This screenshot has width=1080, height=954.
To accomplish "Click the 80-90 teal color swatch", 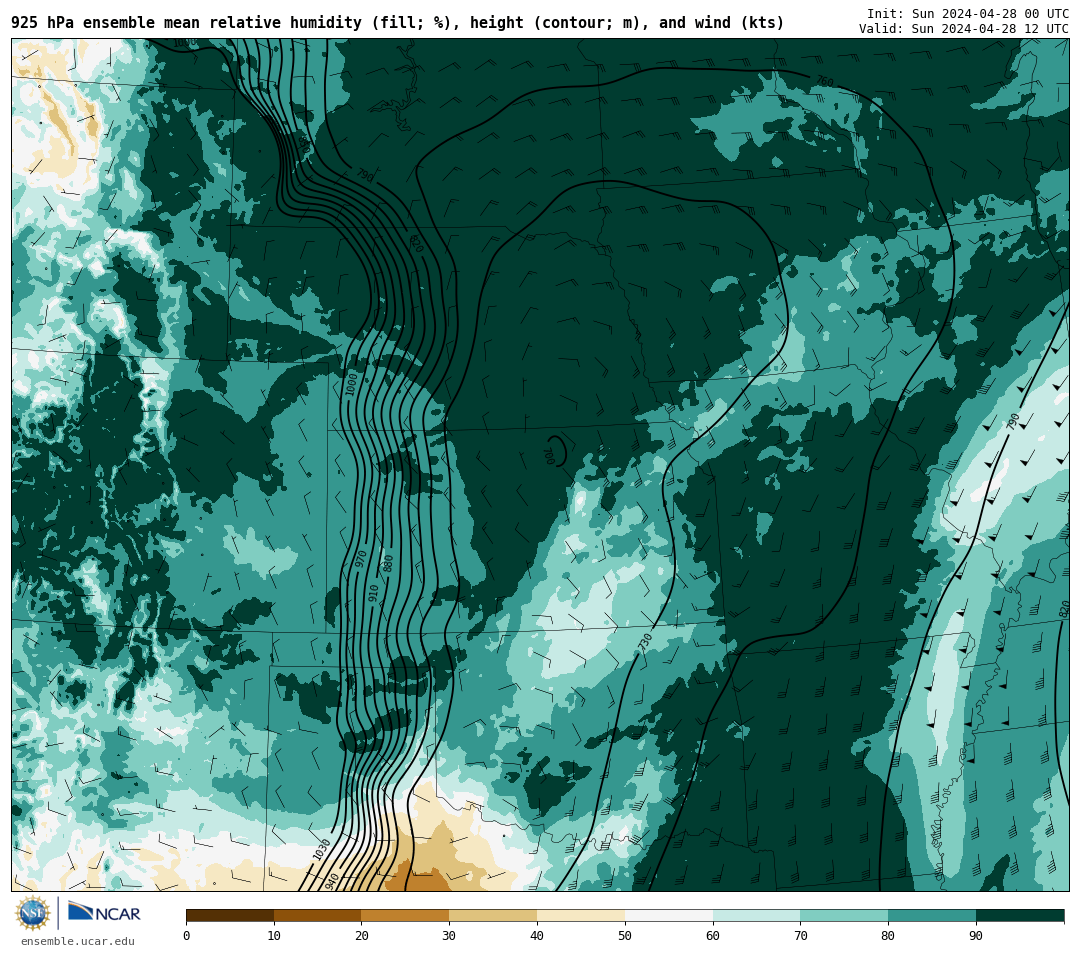I will (932, 915).
